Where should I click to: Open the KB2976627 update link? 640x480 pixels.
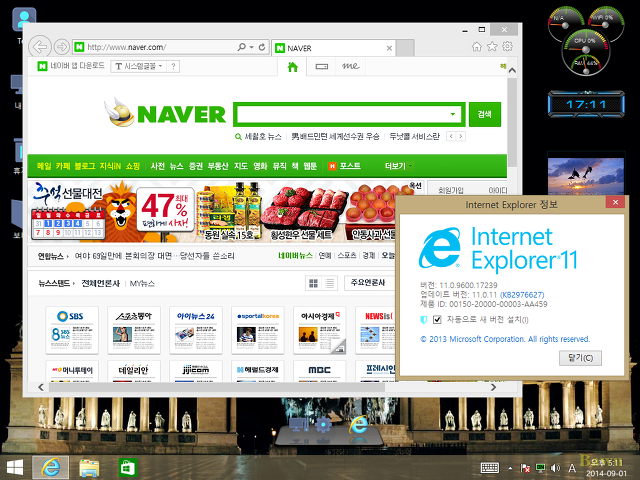tap(522, 295)
